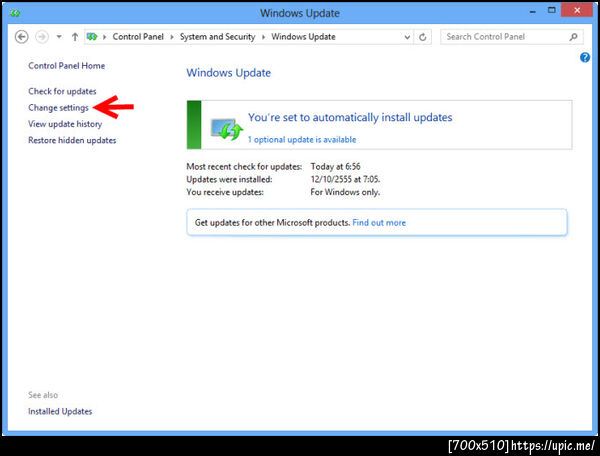Select System and Security in the breadcrumb

217,37
